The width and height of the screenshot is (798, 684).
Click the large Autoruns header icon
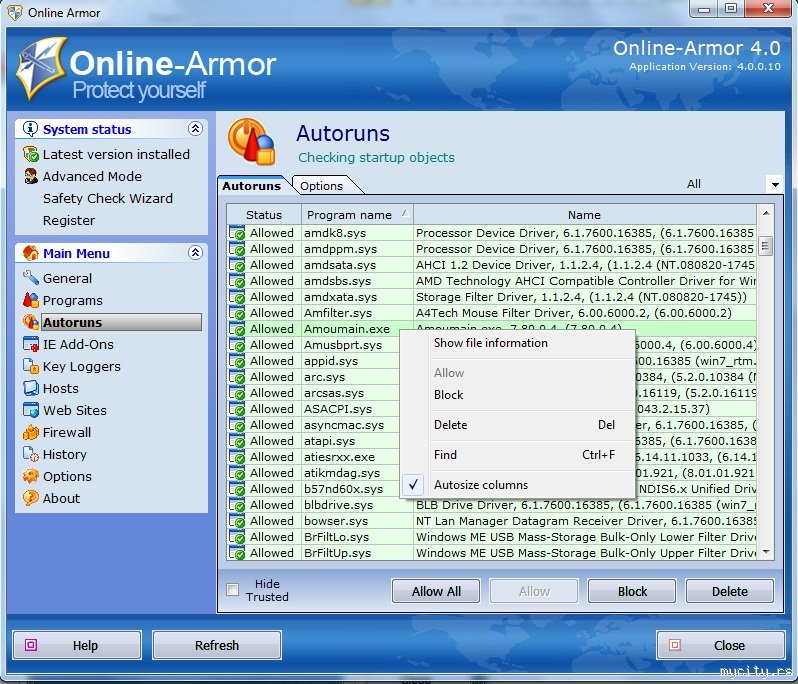pos(252,141)
